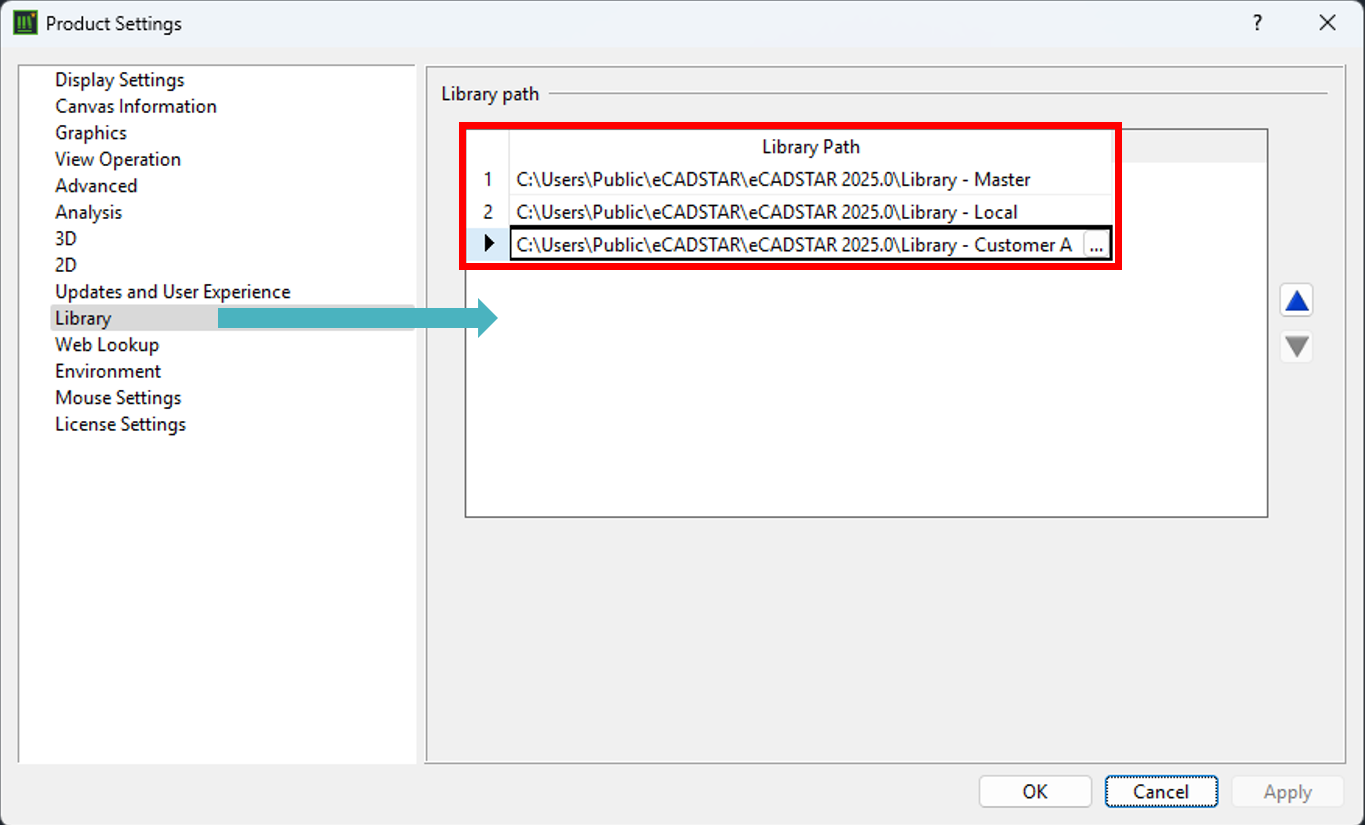
Task: Open folder browser via the ellipsis button
Action: pyautogui.click(x=1096, y=245)
